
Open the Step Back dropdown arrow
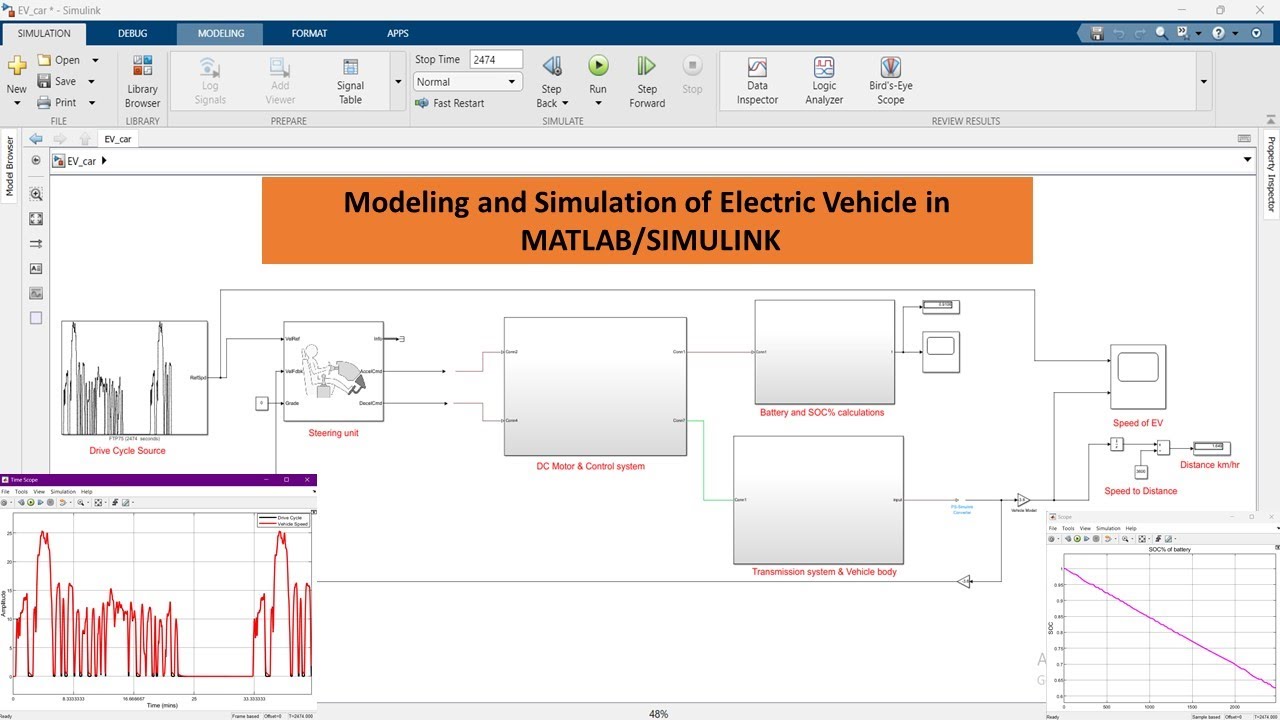[565, 103]
